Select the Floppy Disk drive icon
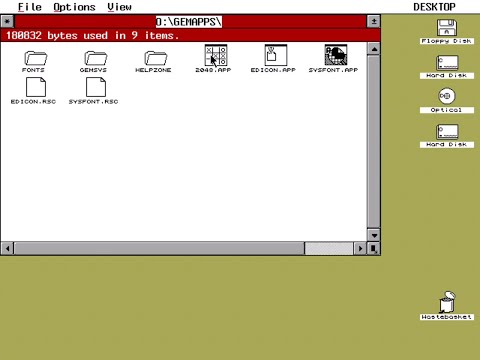Viewport: 480px width, 360px height. 447,32
